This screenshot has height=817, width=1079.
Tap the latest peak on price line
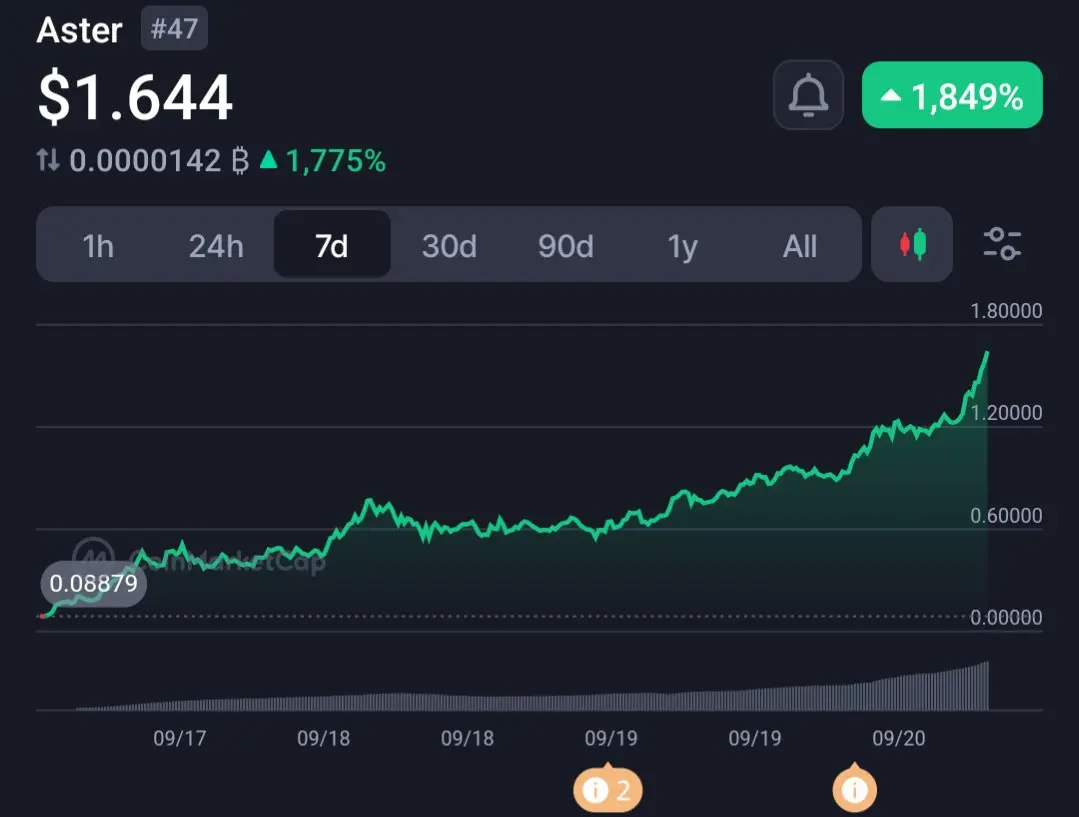click(987, 353)
